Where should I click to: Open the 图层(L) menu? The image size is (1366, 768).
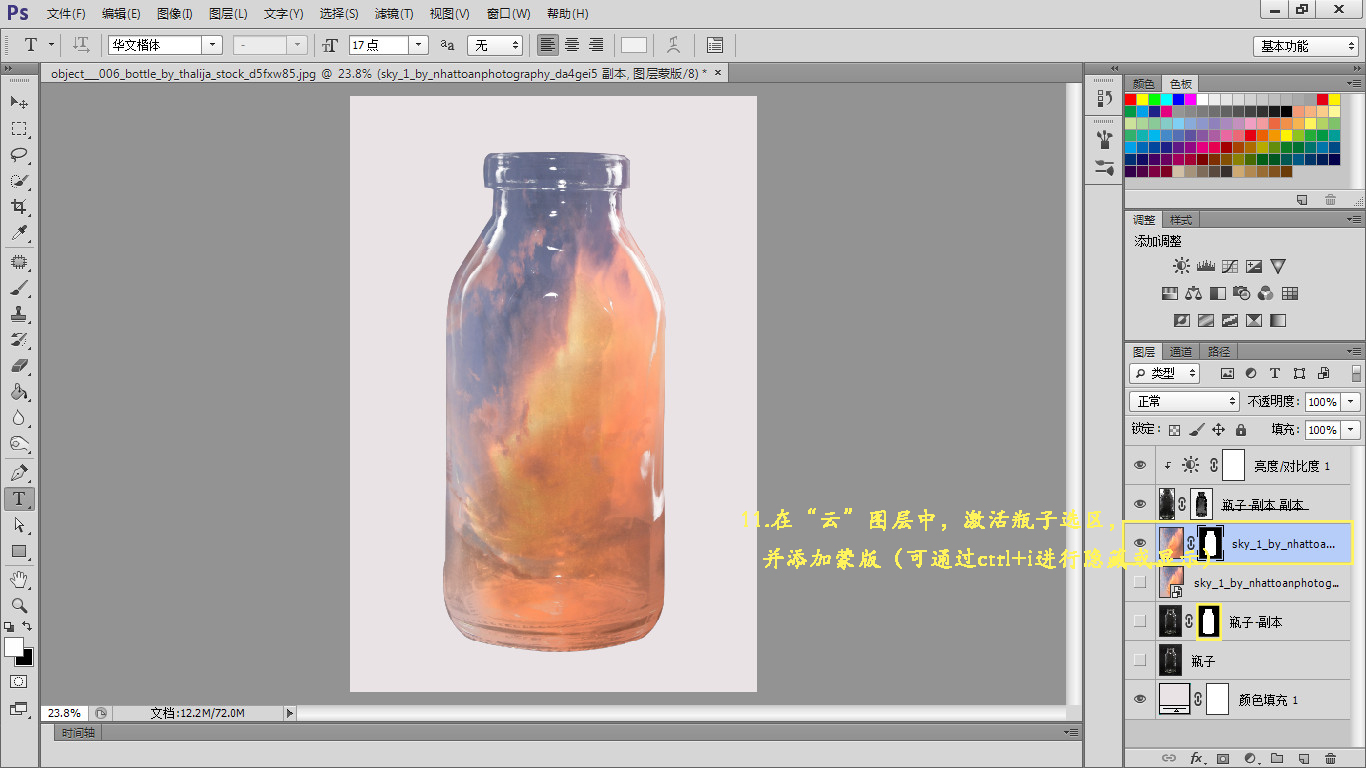point(228,14)
